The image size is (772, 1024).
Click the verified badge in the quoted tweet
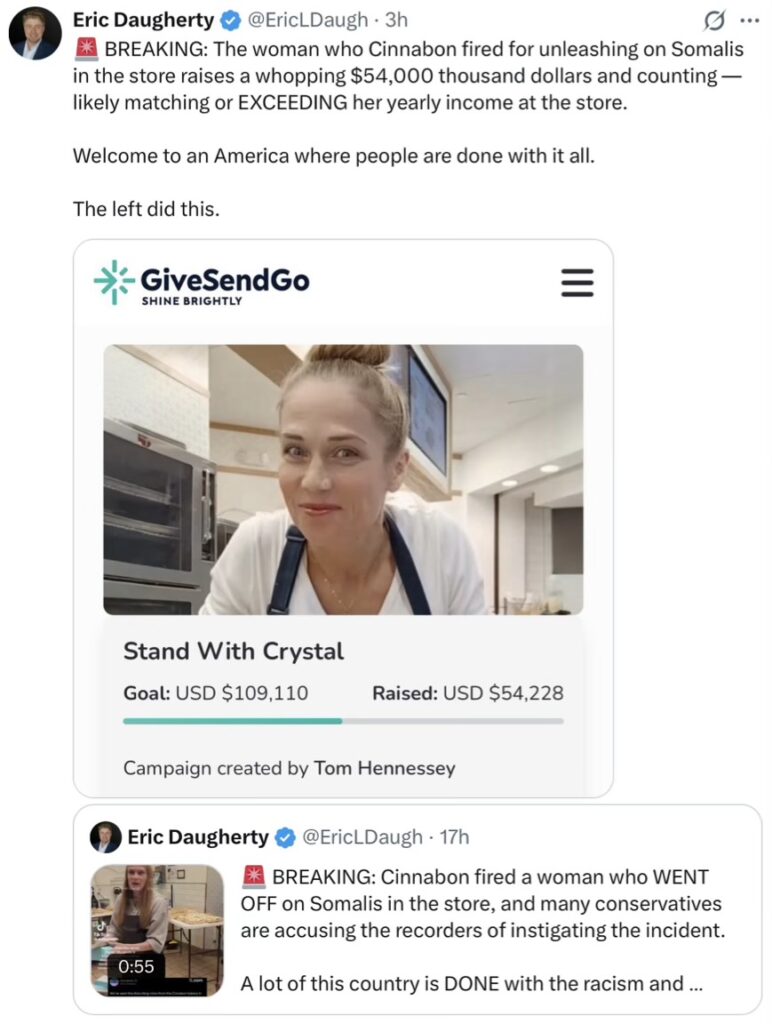285,837
